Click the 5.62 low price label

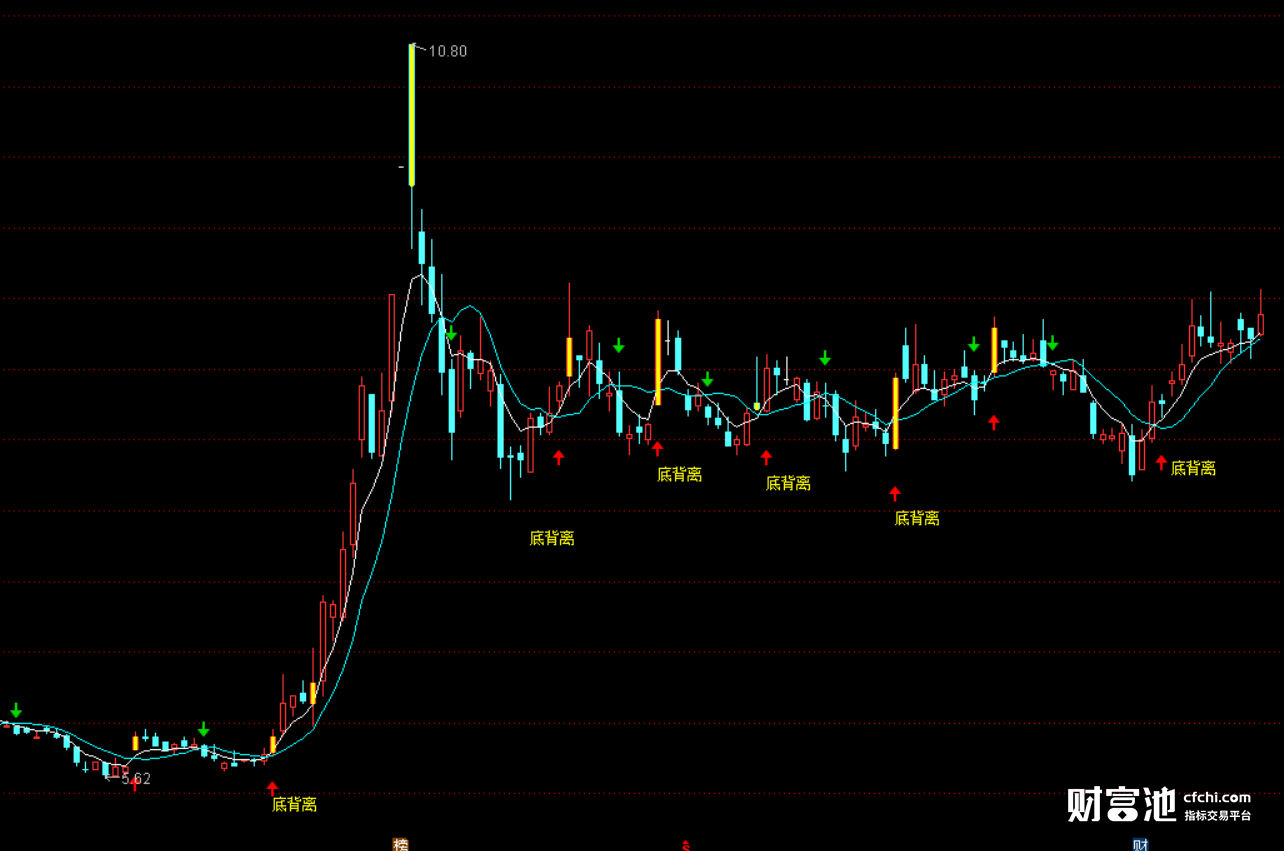(136, 779)
